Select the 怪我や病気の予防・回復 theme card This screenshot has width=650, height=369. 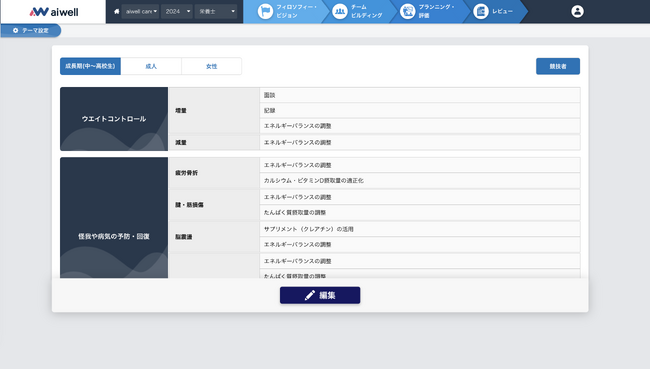114,218
